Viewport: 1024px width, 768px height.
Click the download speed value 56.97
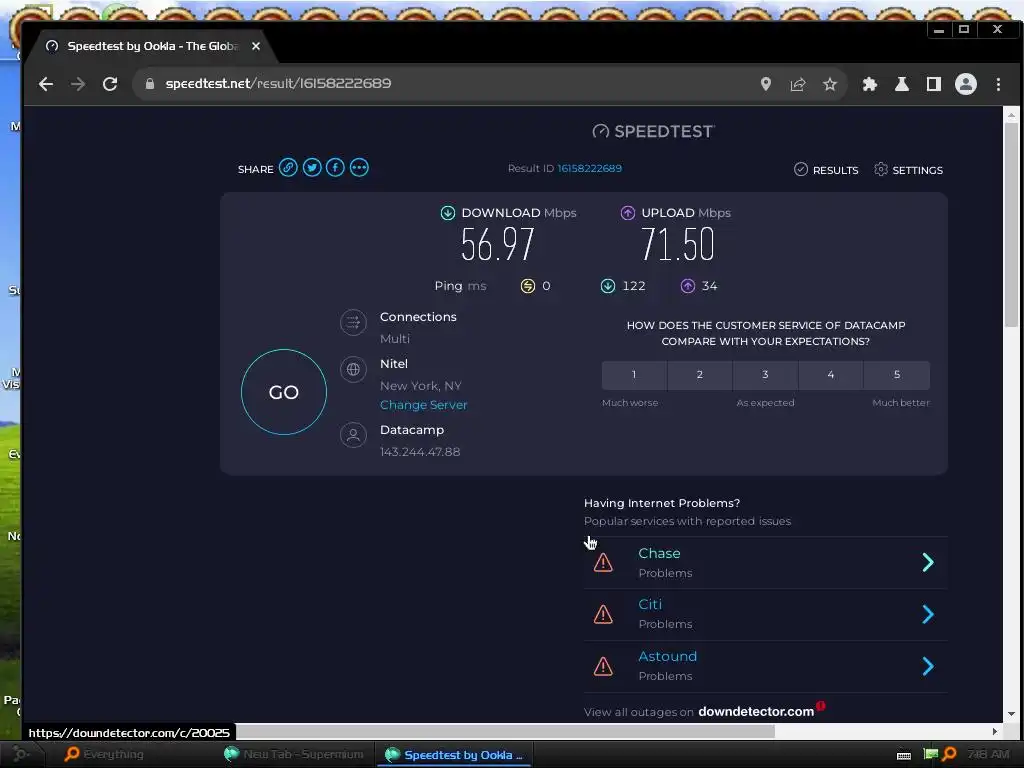498,244
